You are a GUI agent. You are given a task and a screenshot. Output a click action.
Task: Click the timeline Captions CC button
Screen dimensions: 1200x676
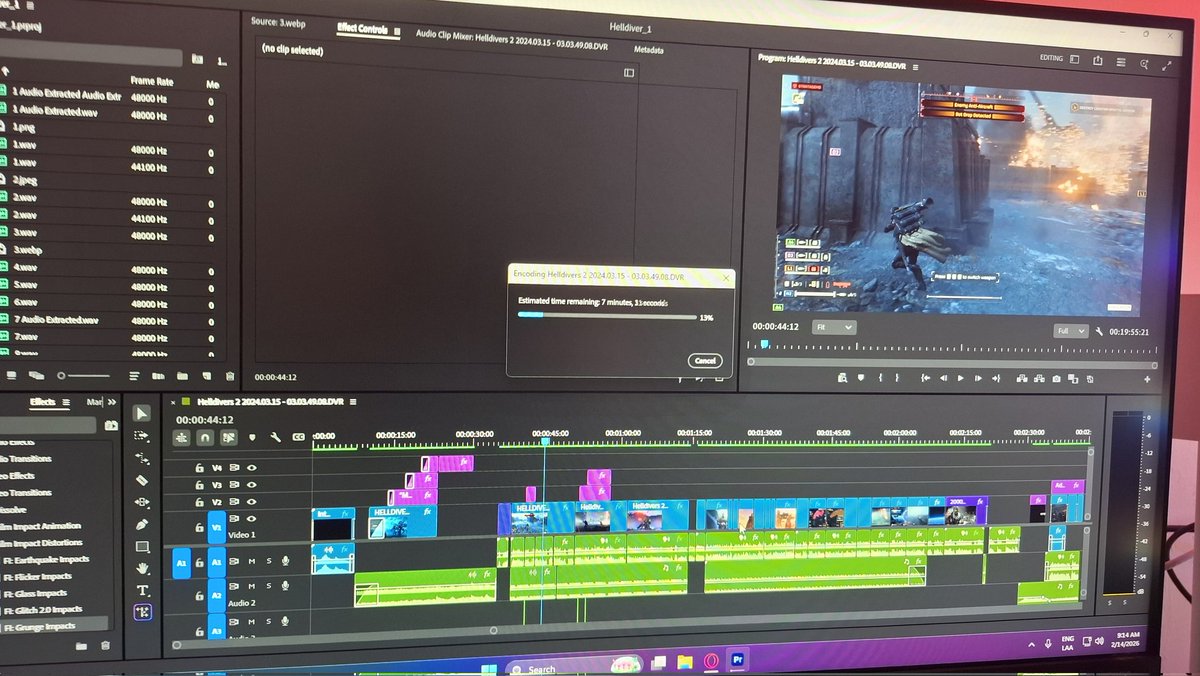coord(298,437)
